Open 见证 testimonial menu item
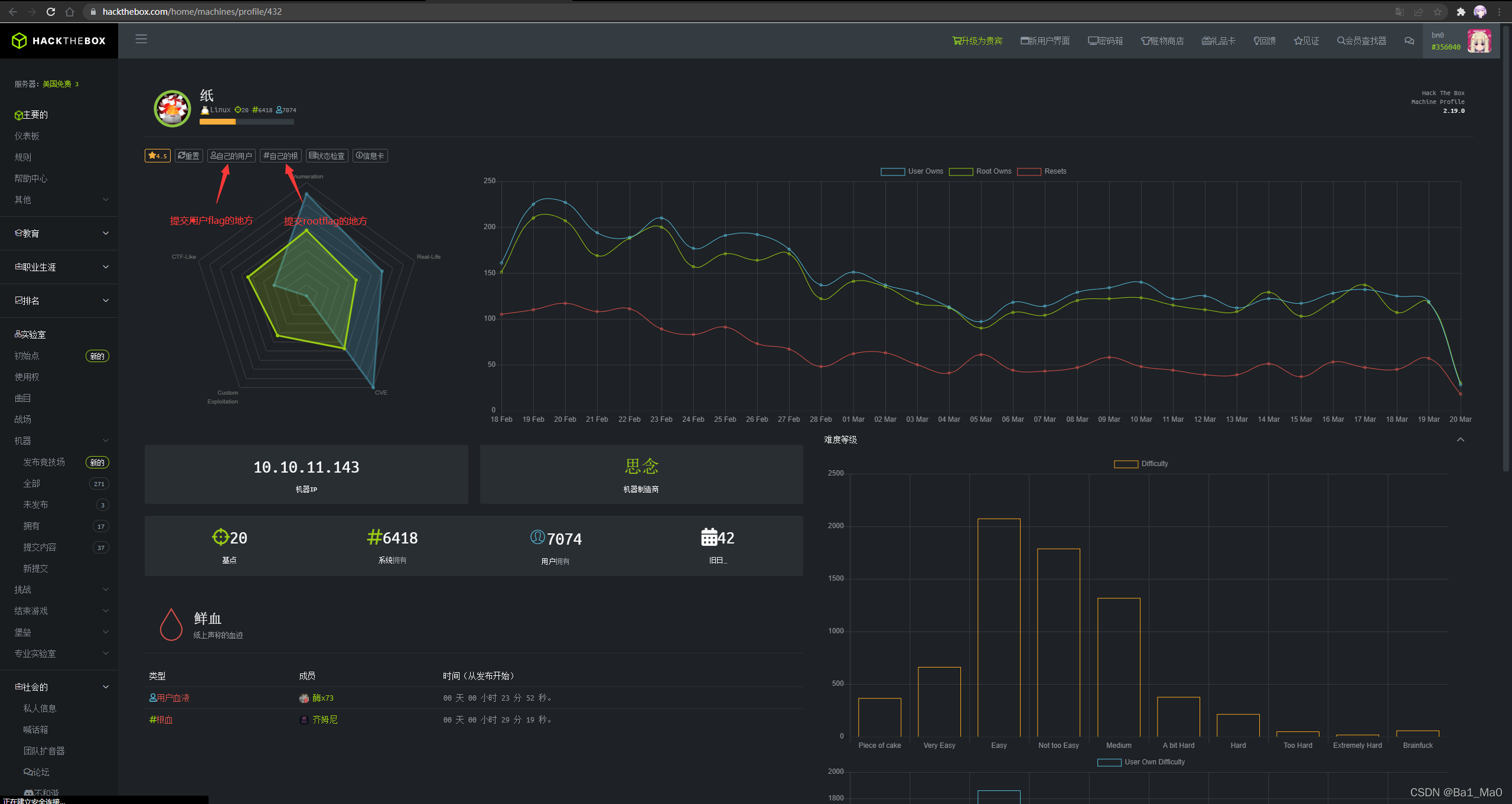The image size is (1512, 804). coord(1306,41)
